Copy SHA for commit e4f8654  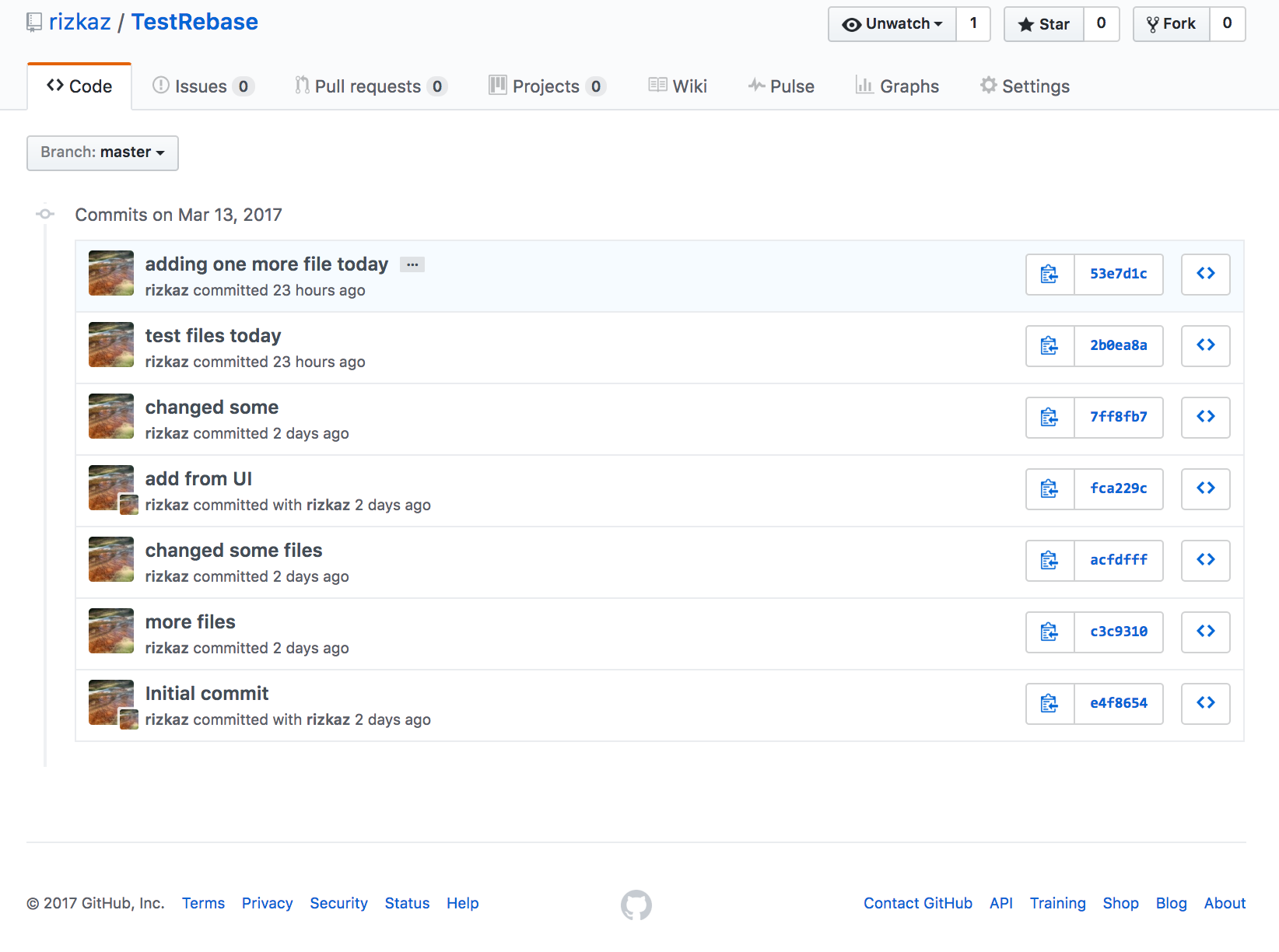[1049, 704]
